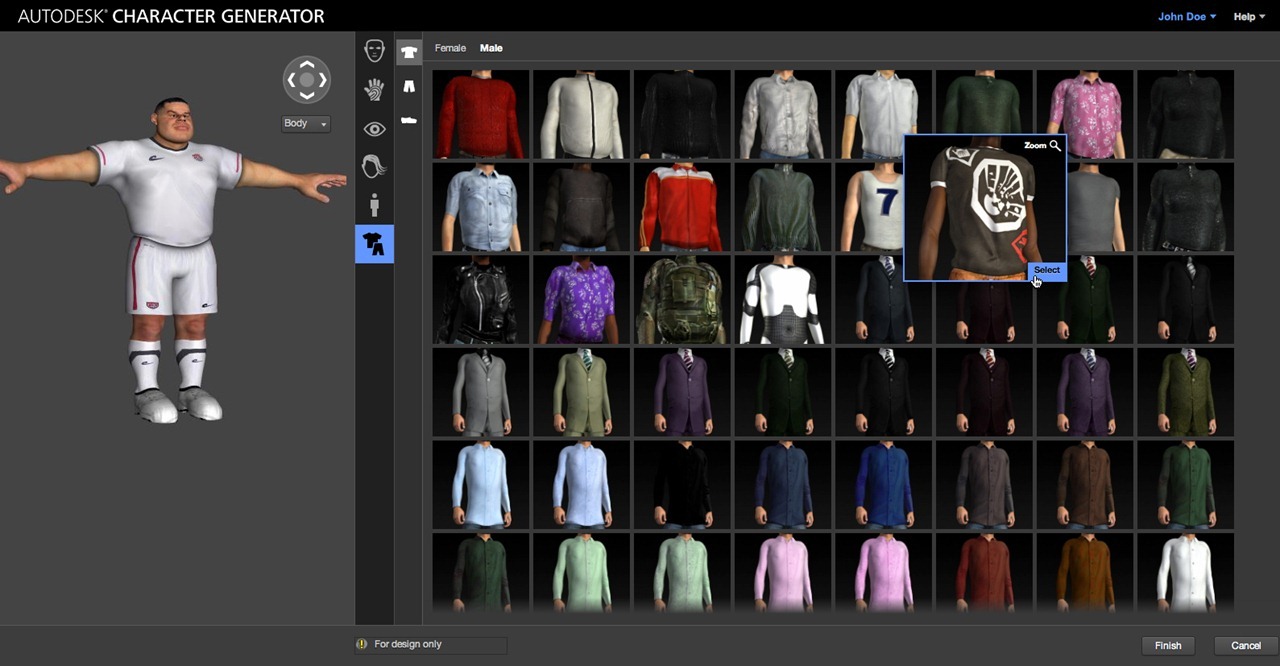The height and width of the screenshot is (666, 1280).
Task: Open the Hair category icon
Action: click(374, 167)
